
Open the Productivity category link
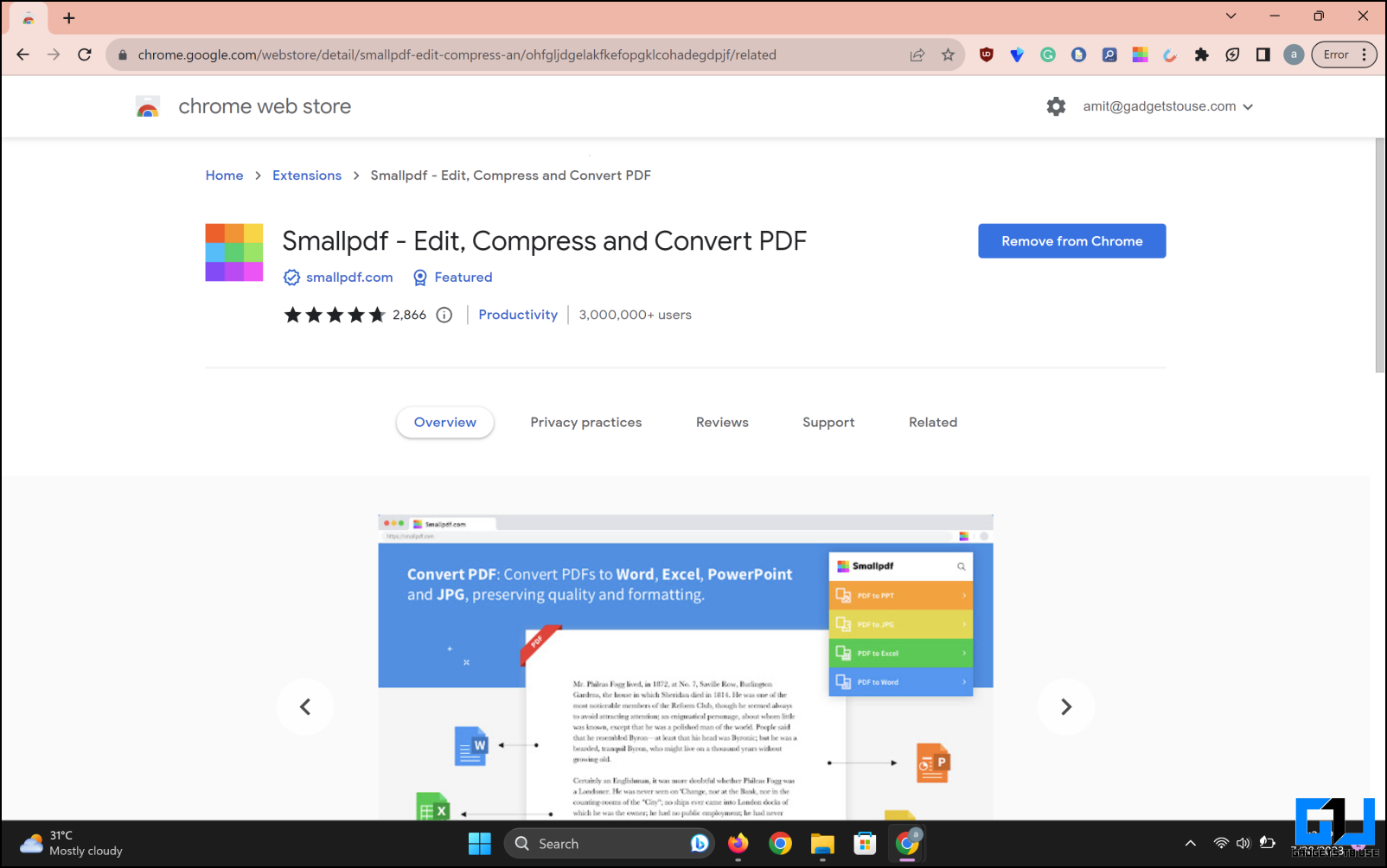coord(518,315)
